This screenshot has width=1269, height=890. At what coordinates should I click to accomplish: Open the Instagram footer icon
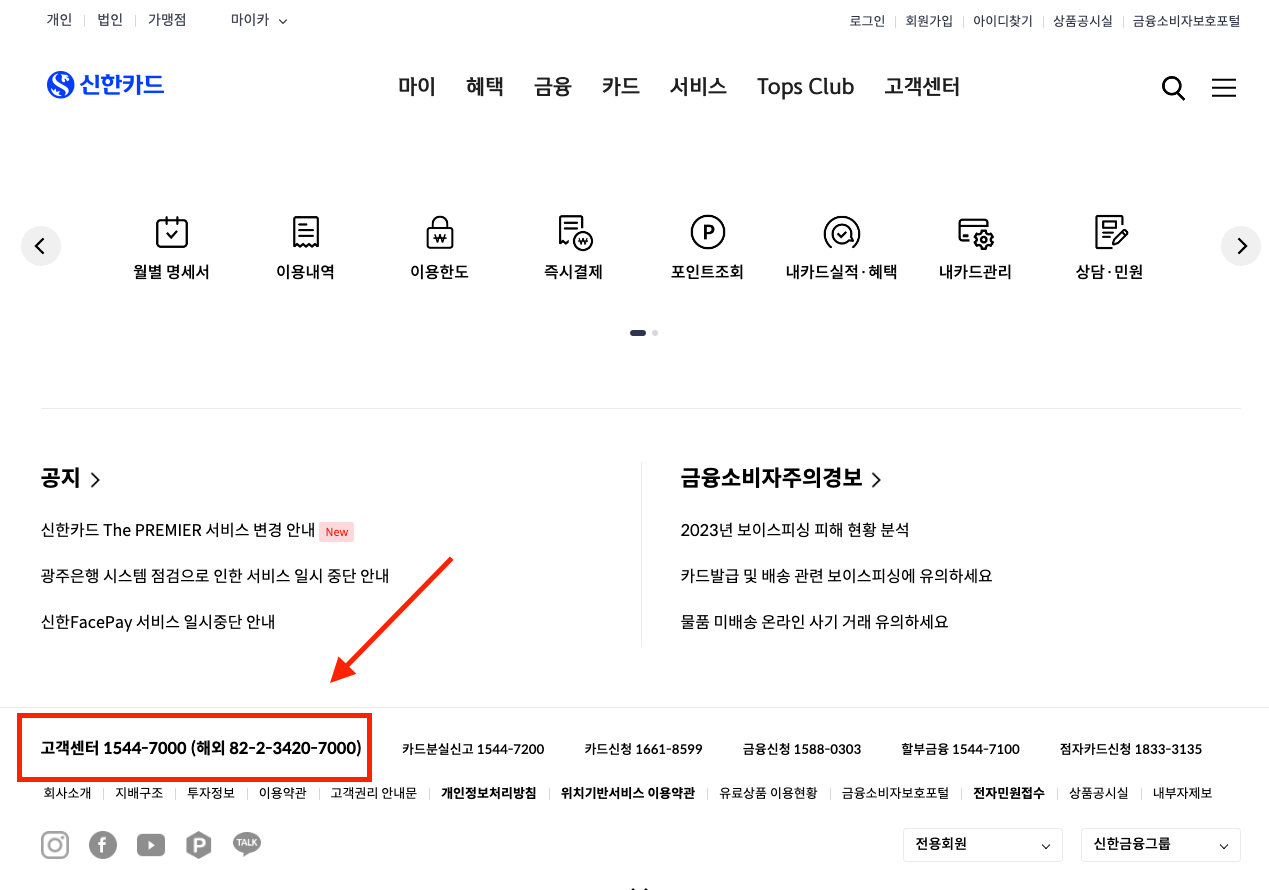click(55, 845)
